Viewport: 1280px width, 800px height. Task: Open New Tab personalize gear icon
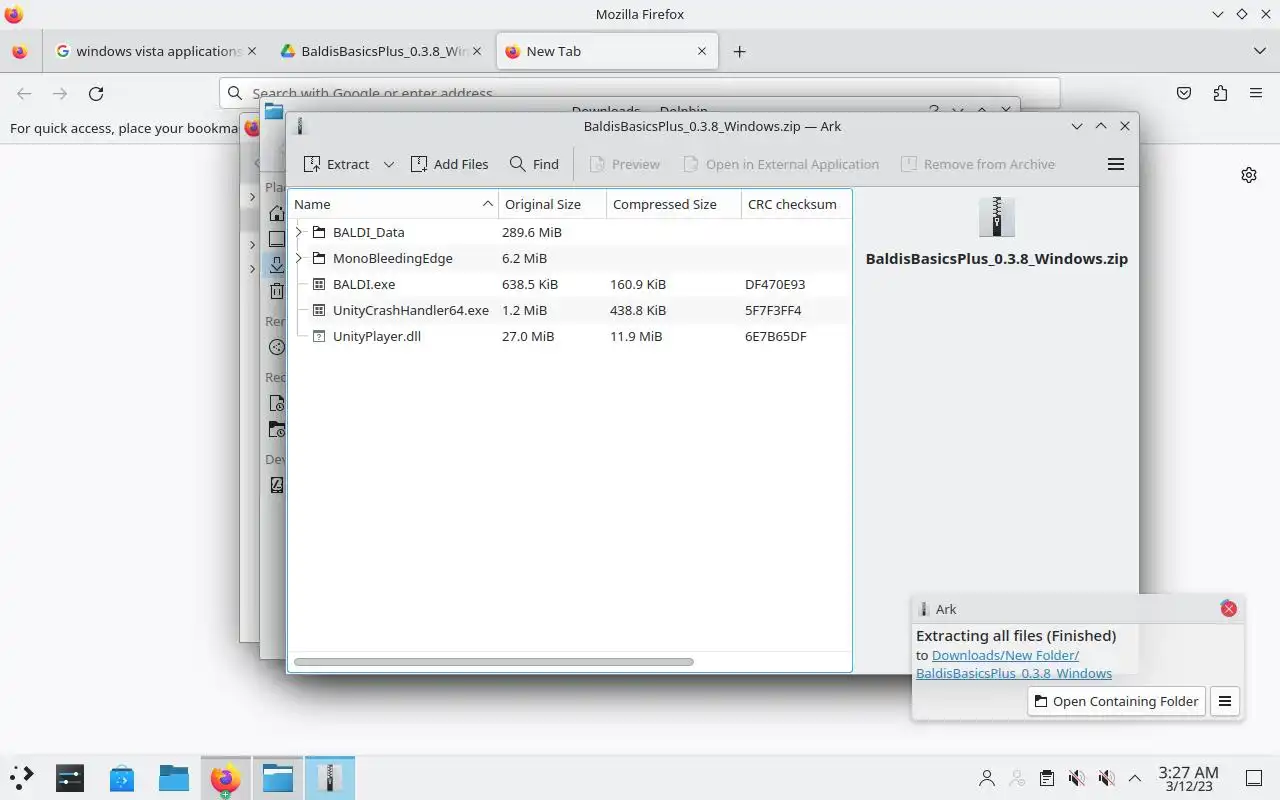1249,175
